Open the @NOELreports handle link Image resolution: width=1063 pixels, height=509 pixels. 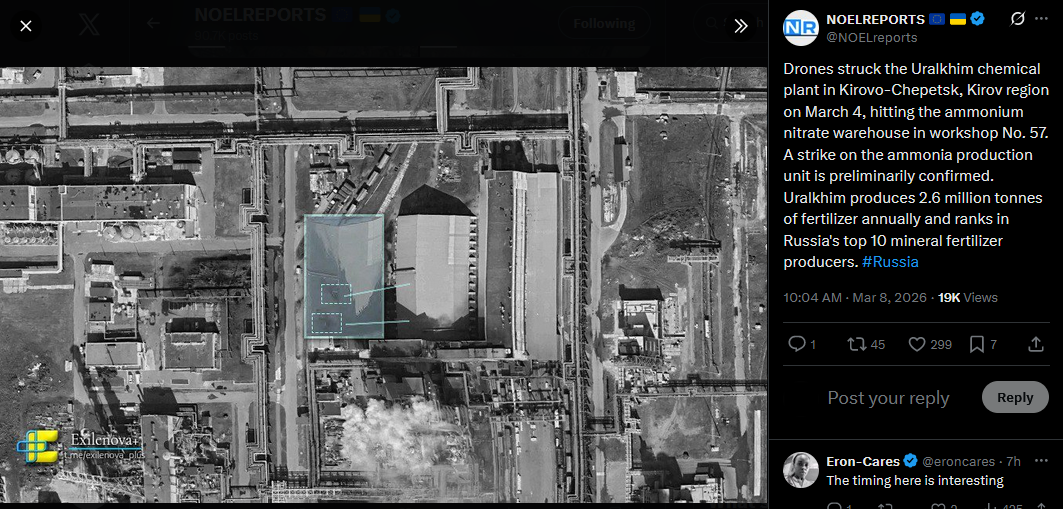pos(871,37)
